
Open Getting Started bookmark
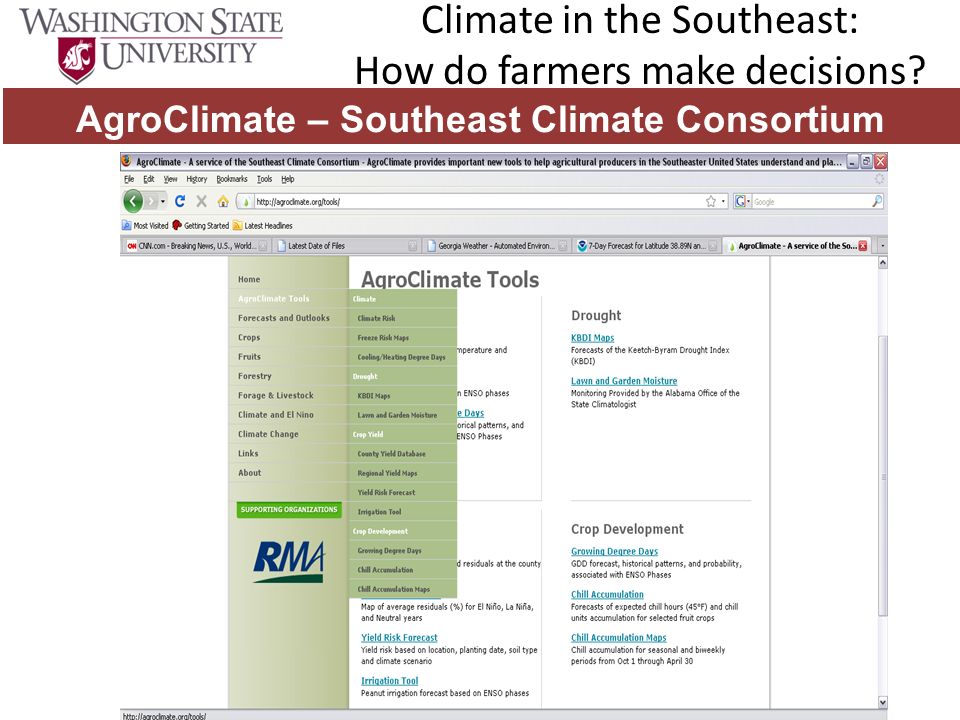201,225
